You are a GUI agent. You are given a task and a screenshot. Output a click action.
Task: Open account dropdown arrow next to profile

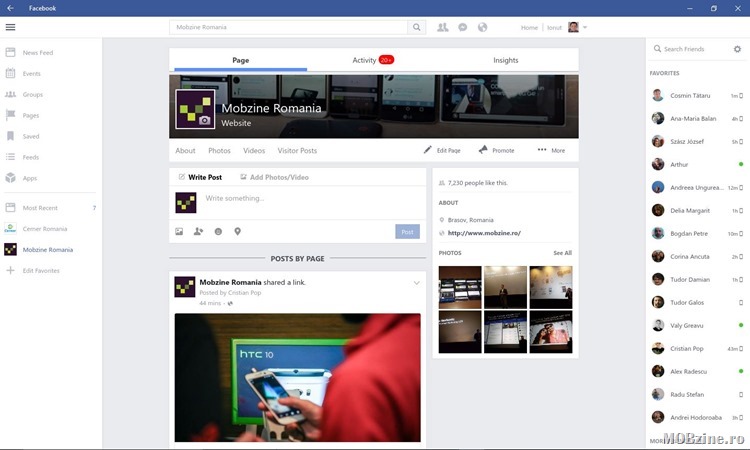[585, 27]
